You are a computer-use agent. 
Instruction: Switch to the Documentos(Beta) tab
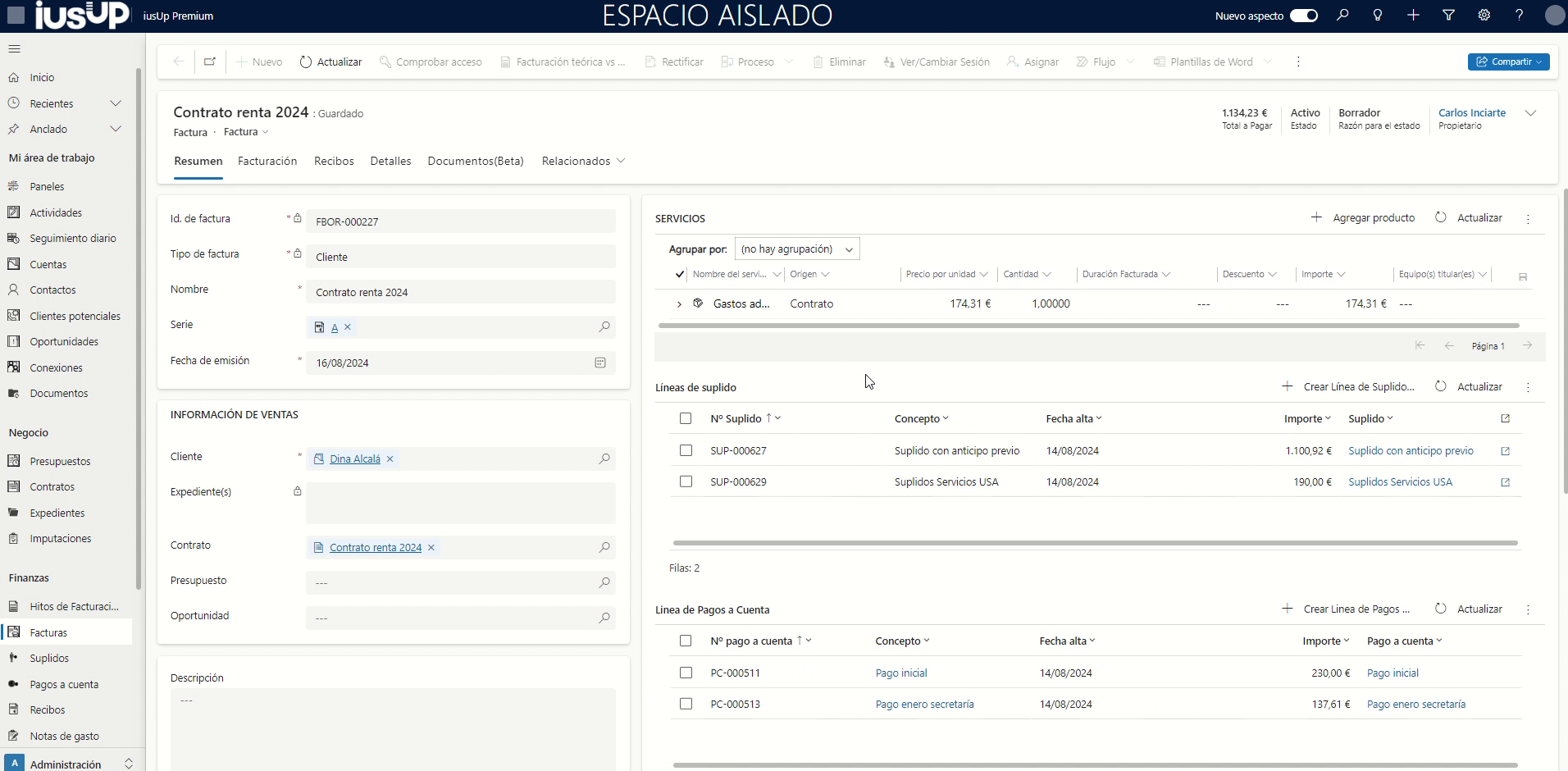(x=476, y=162)
